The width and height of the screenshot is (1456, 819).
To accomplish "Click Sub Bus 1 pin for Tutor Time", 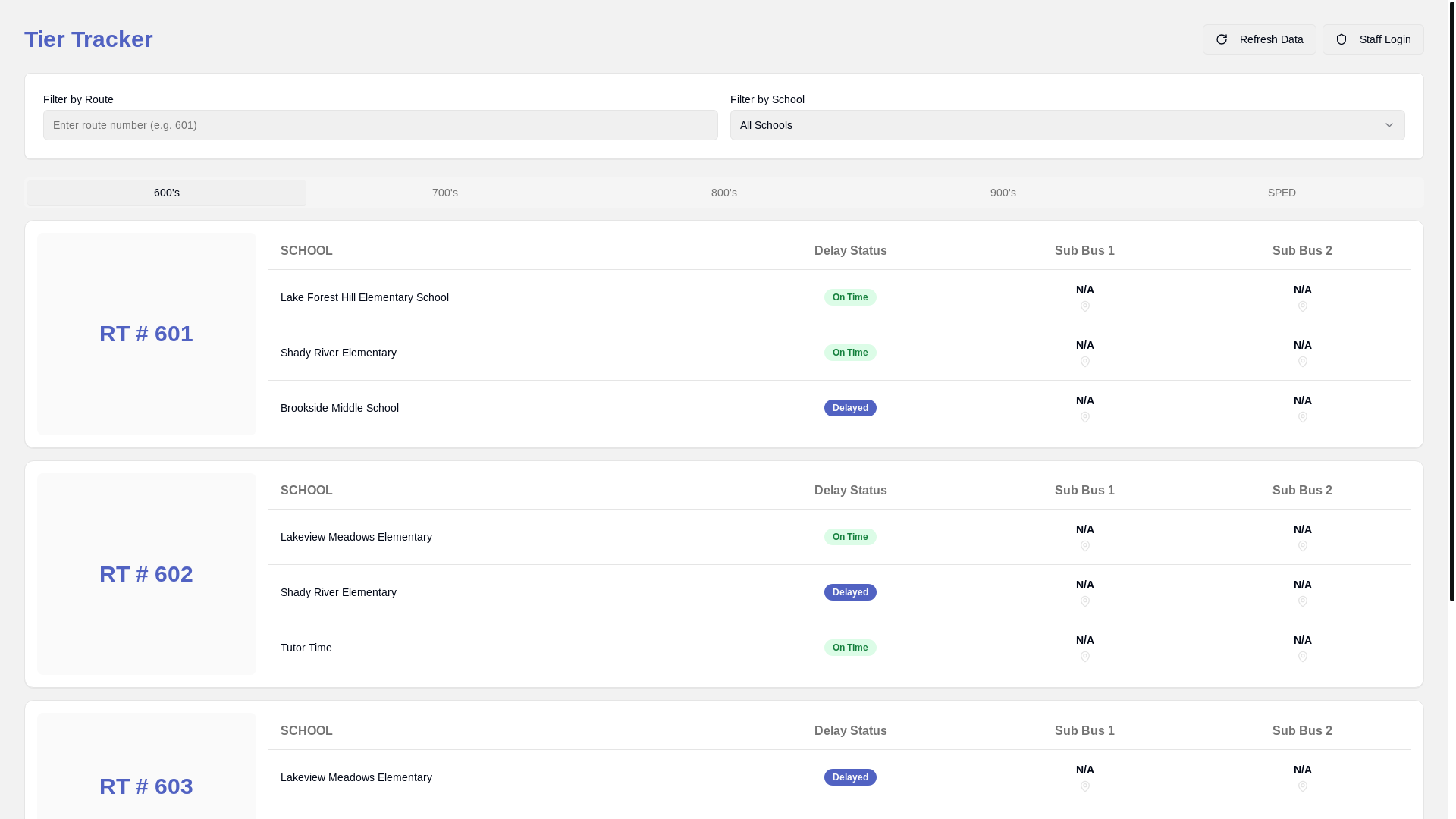I will pos(1085,657).
